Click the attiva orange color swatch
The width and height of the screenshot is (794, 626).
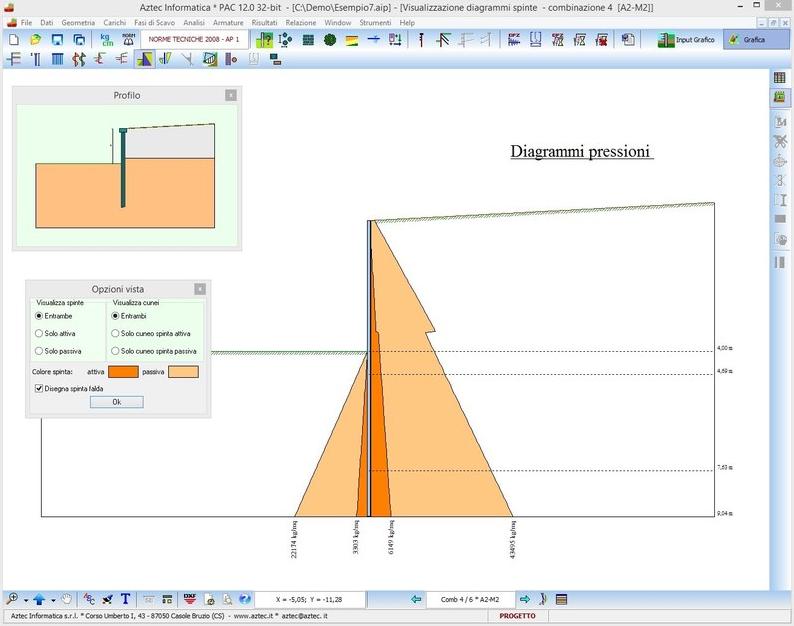(x=123, y=372)
